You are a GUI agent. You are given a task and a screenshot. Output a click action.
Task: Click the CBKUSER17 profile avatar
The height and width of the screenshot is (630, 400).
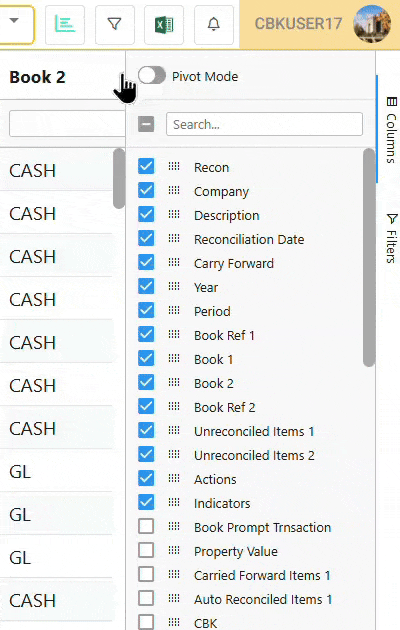(x=372, y=24)
